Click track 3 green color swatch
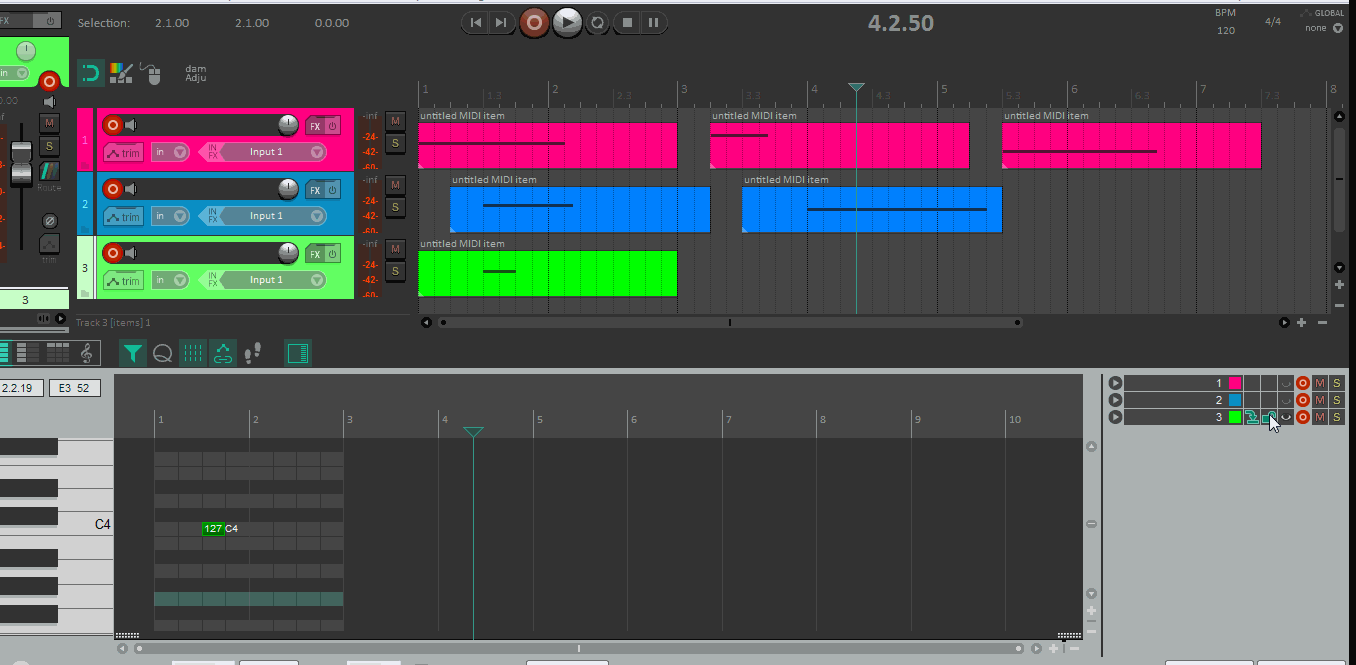This screenshot has width=1356, height=665. (x=1235, y=417)
